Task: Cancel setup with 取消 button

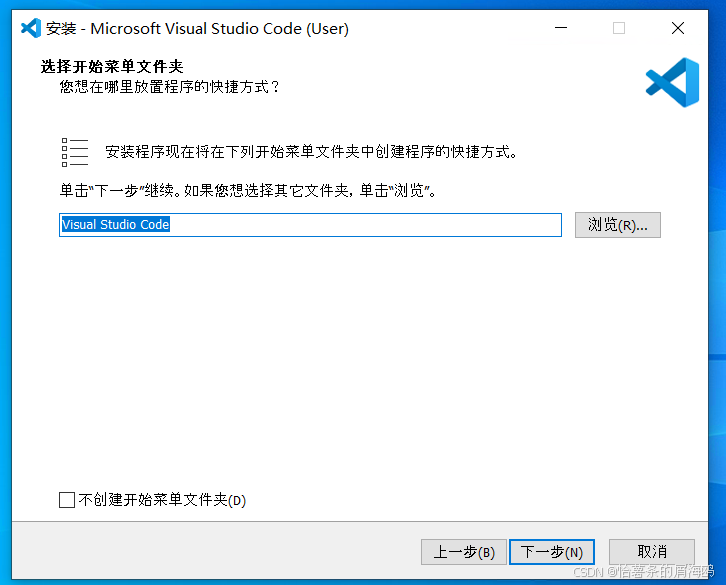Action: (652, 552)
